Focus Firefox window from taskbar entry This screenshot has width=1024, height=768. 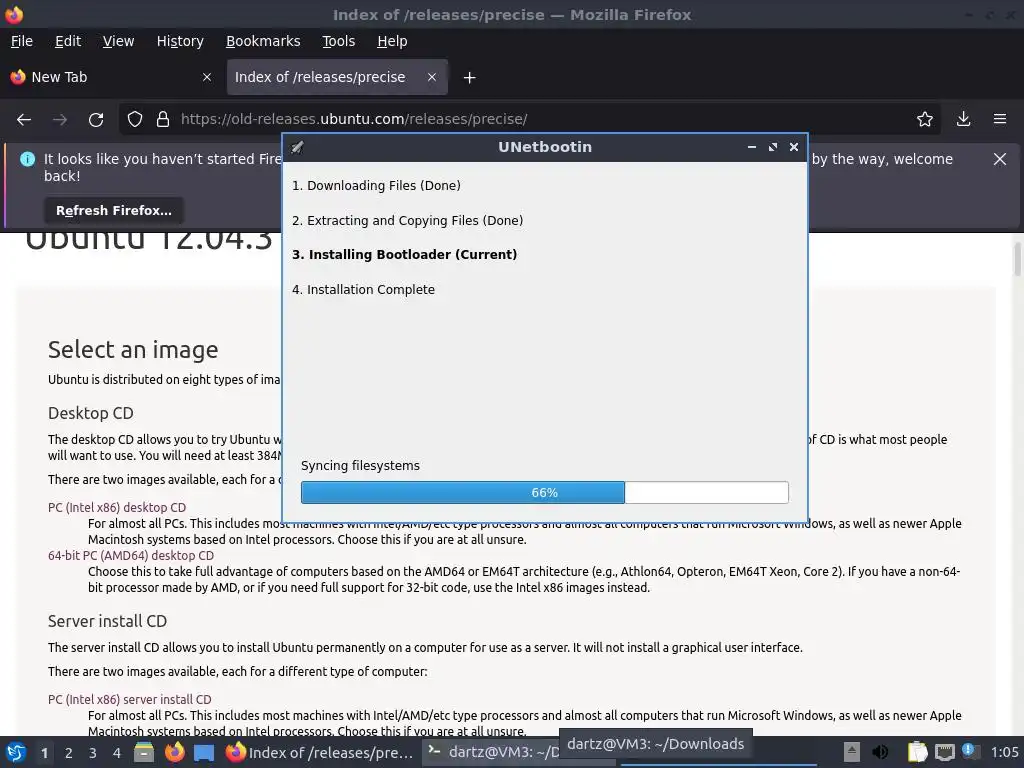pos(320,752)
